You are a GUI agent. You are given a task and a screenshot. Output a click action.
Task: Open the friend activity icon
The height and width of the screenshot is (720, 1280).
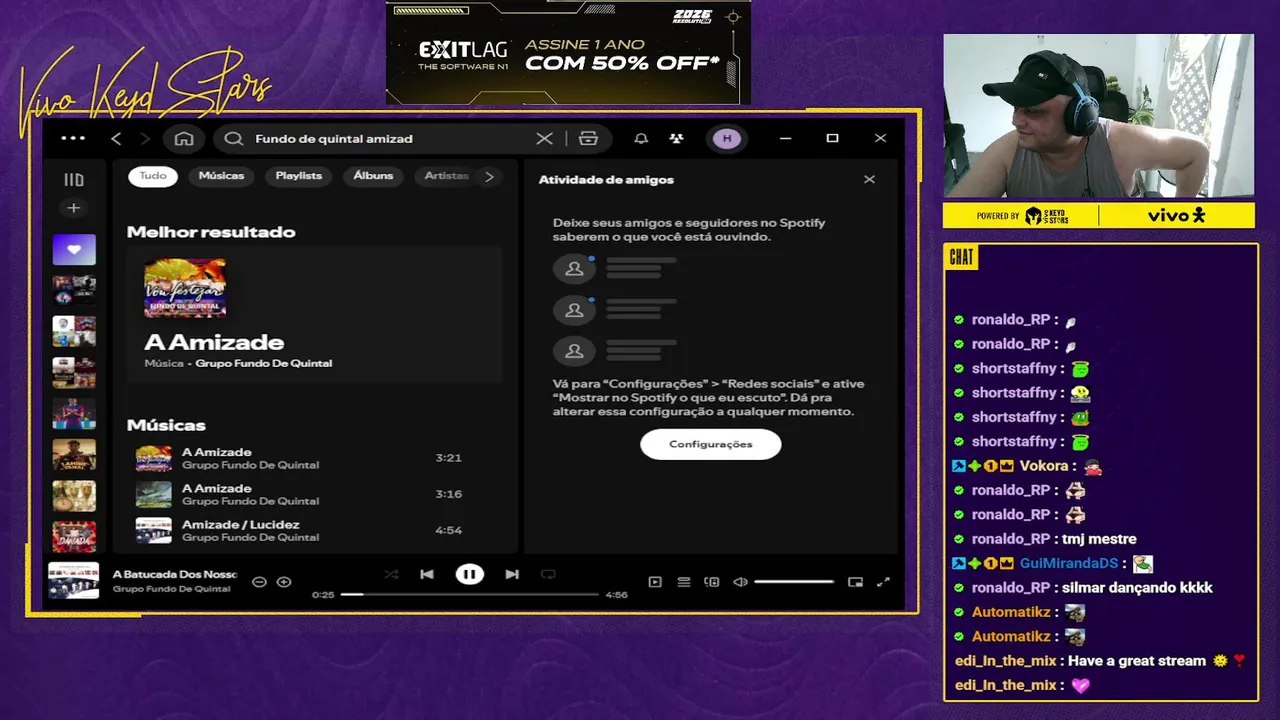tap(676, 138)
